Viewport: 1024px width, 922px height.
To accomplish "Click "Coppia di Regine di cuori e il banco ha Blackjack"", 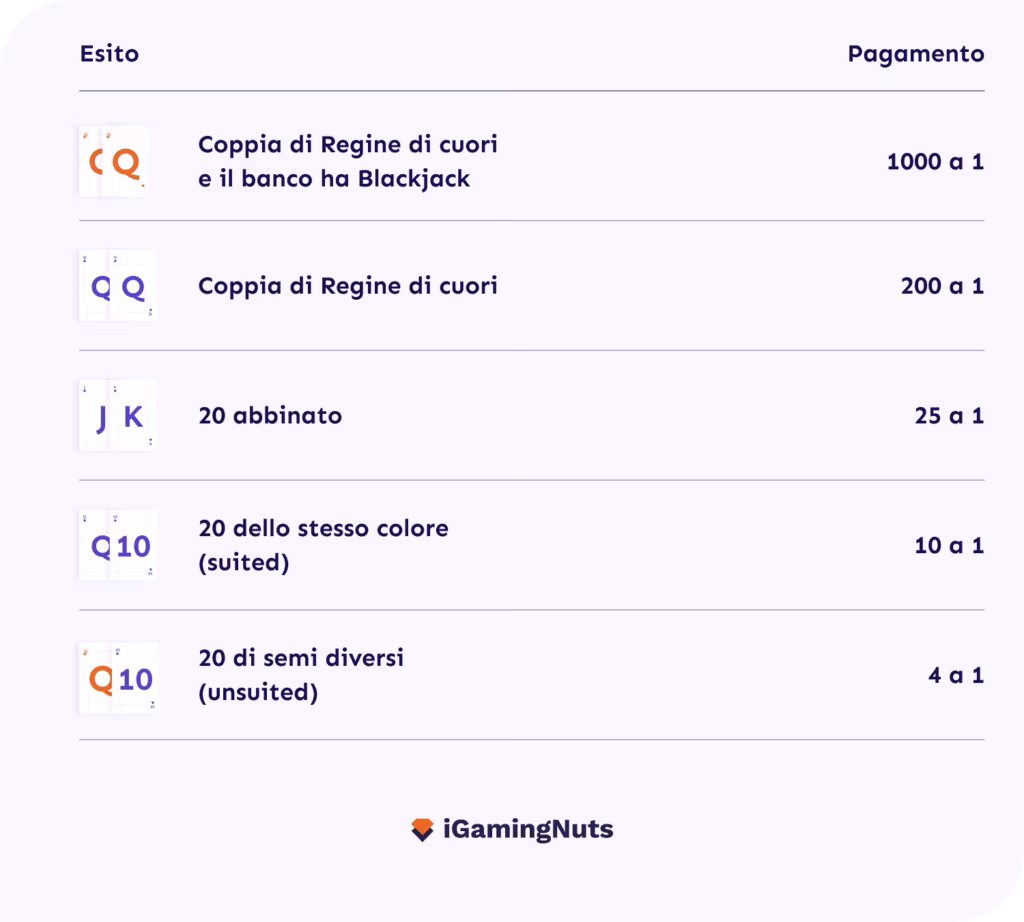I will [347, 161].
